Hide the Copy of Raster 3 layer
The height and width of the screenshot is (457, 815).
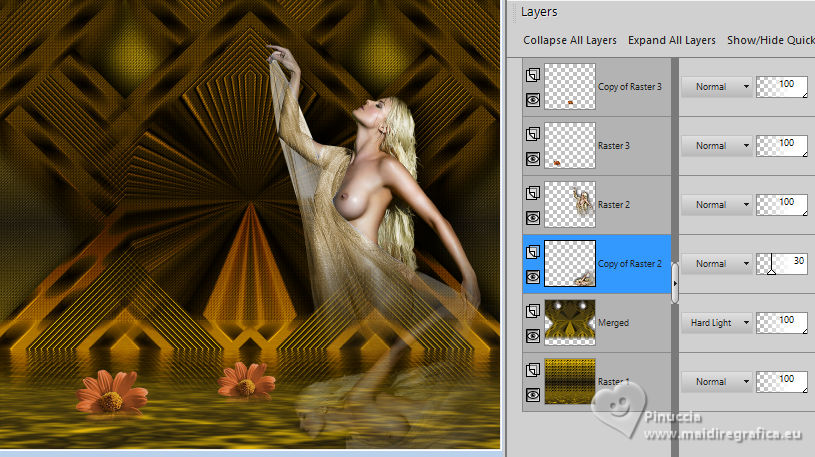[x=533, y=100]
